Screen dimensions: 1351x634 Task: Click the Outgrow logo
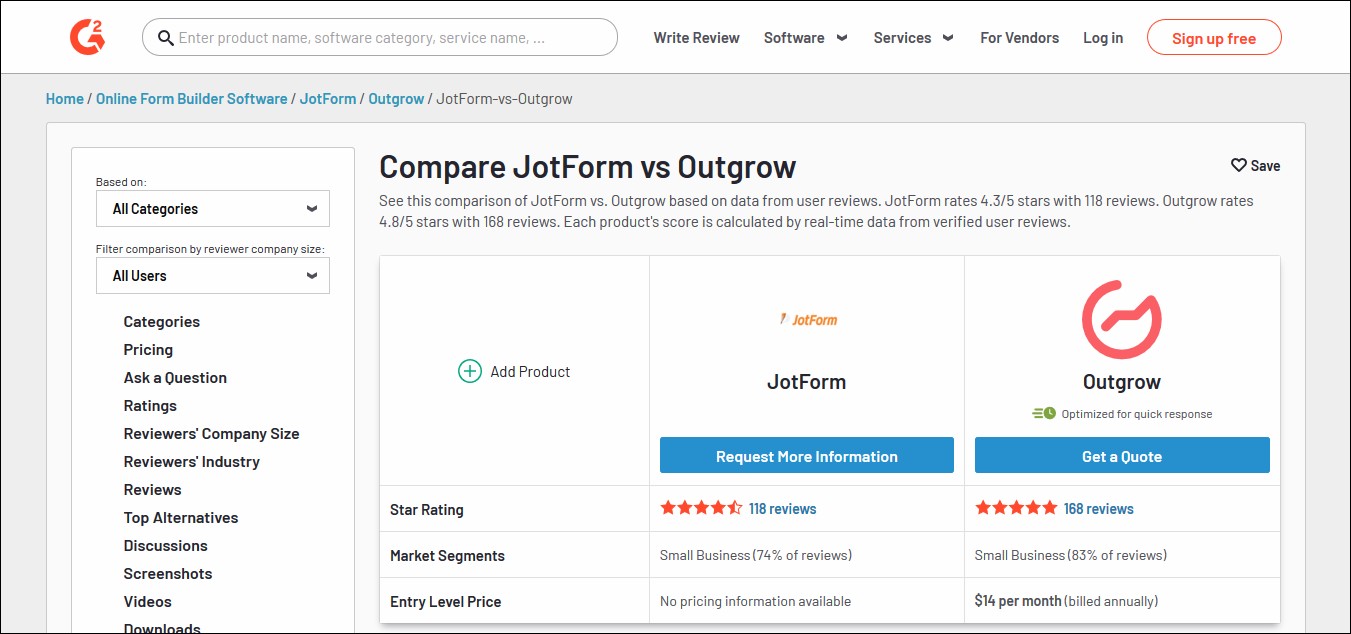pyautogui.click(x=1121, y=320)
